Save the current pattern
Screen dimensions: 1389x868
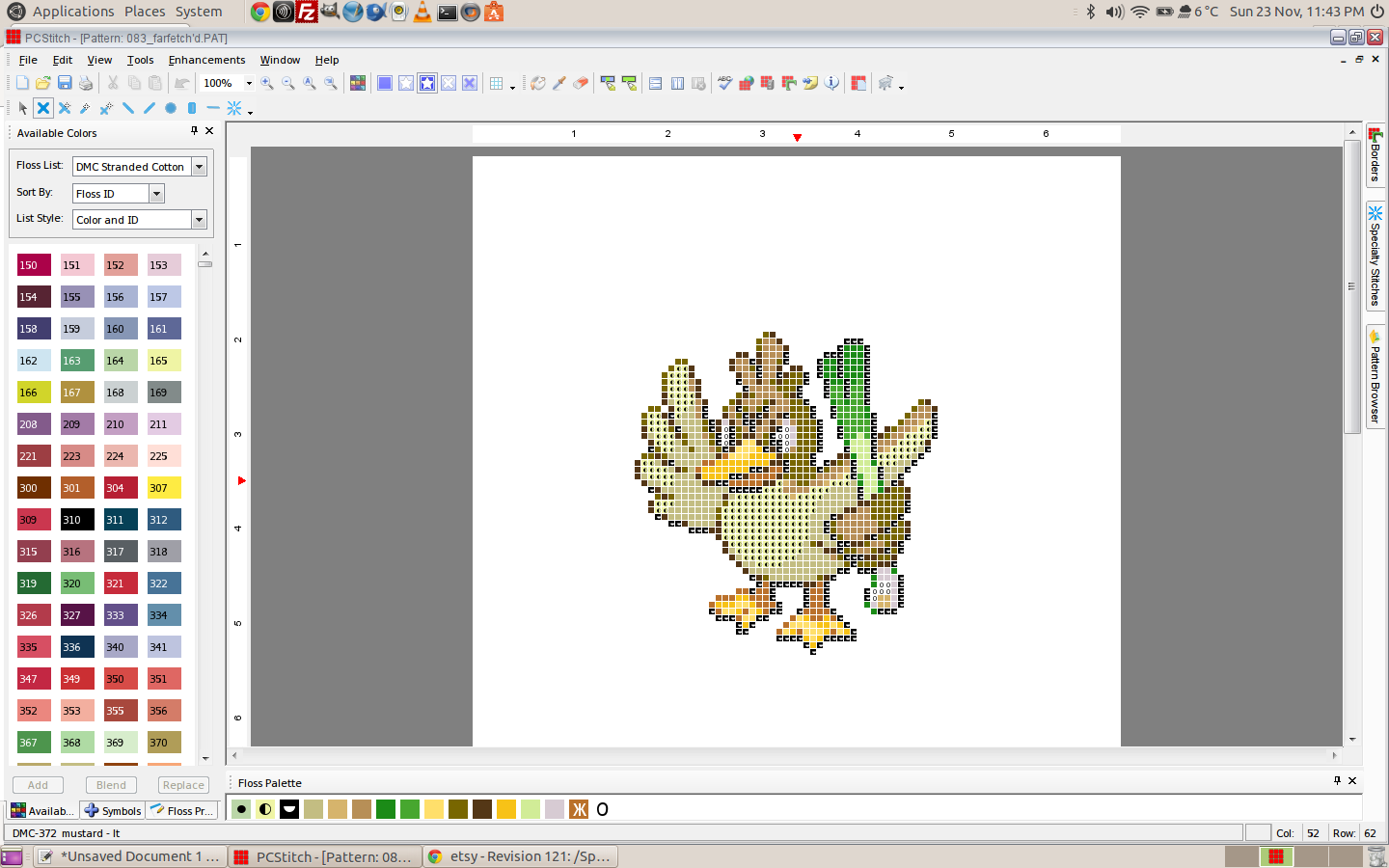coord(65,84)
